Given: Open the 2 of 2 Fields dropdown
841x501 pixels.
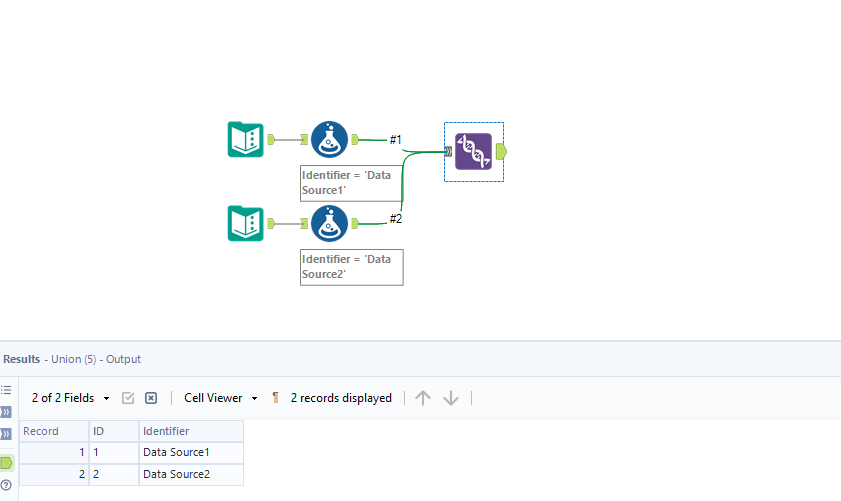Looking at the screenshot, I should [70, 398].
